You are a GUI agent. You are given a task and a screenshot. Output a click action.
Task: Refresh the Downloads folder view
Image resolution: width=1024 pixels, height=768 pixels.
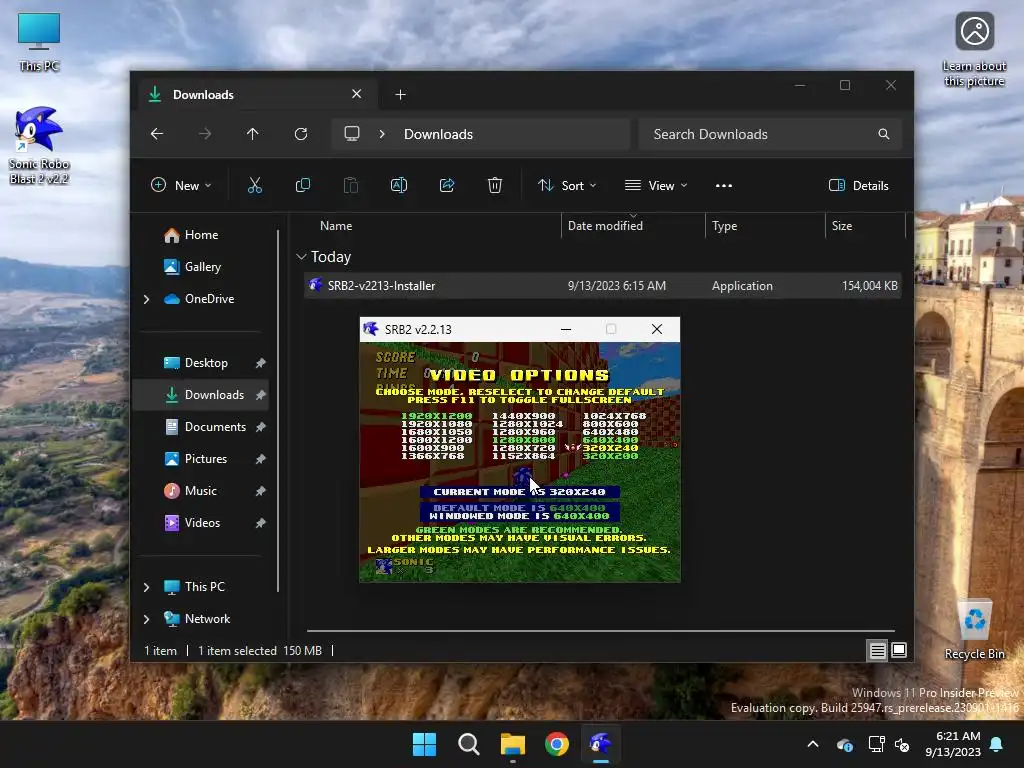click(x=301, y=134)
